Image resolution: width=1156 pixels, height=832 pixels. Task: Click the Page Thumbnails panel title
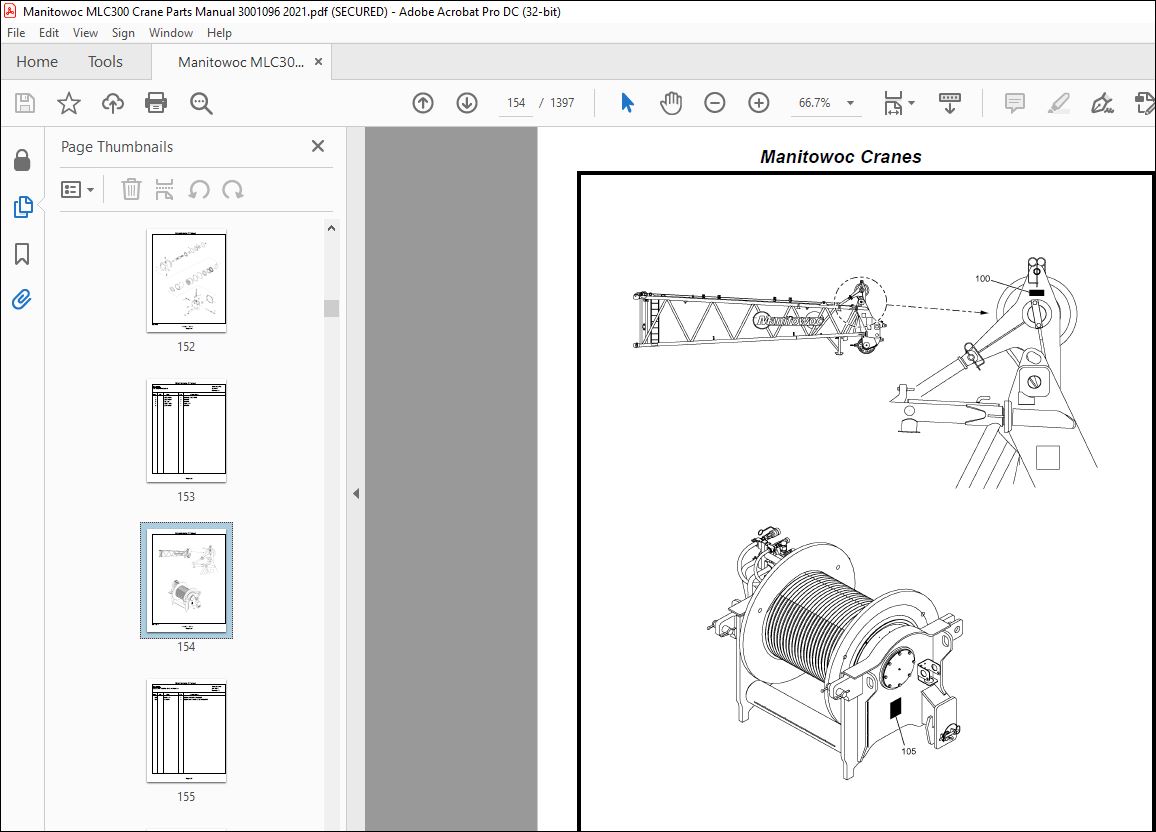click(x=116, y=147)
